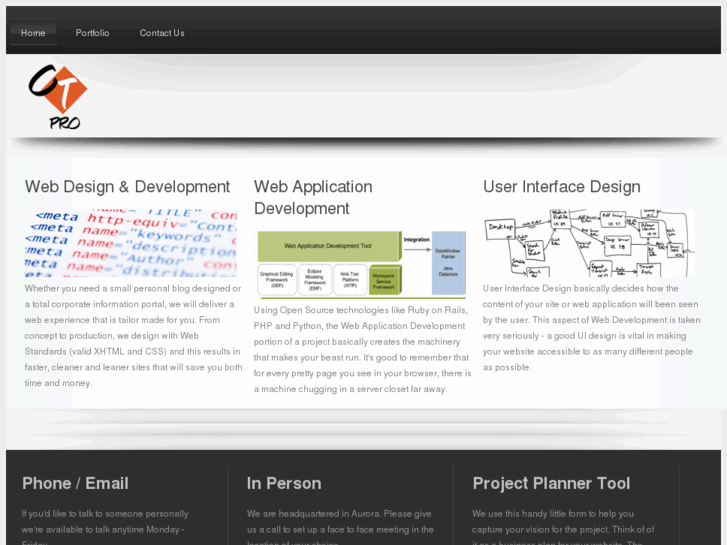Open the Web Application Development Tool diagram

point(360,264)
